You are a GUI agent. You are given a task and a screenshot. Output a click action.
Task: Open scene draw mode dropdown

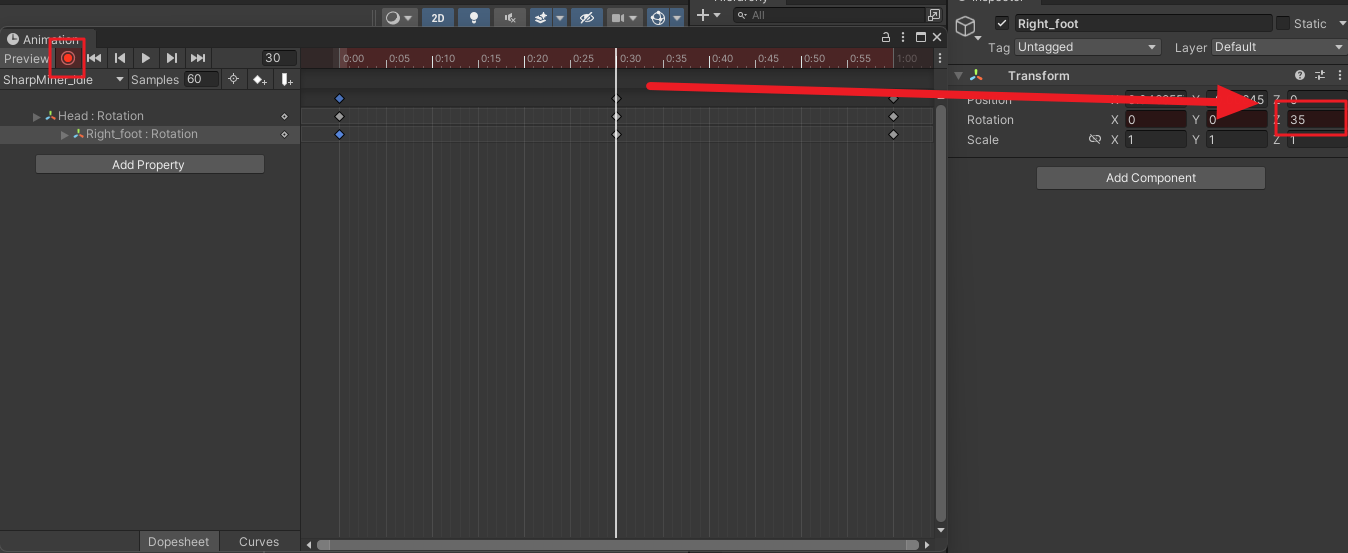click(398, 17)
